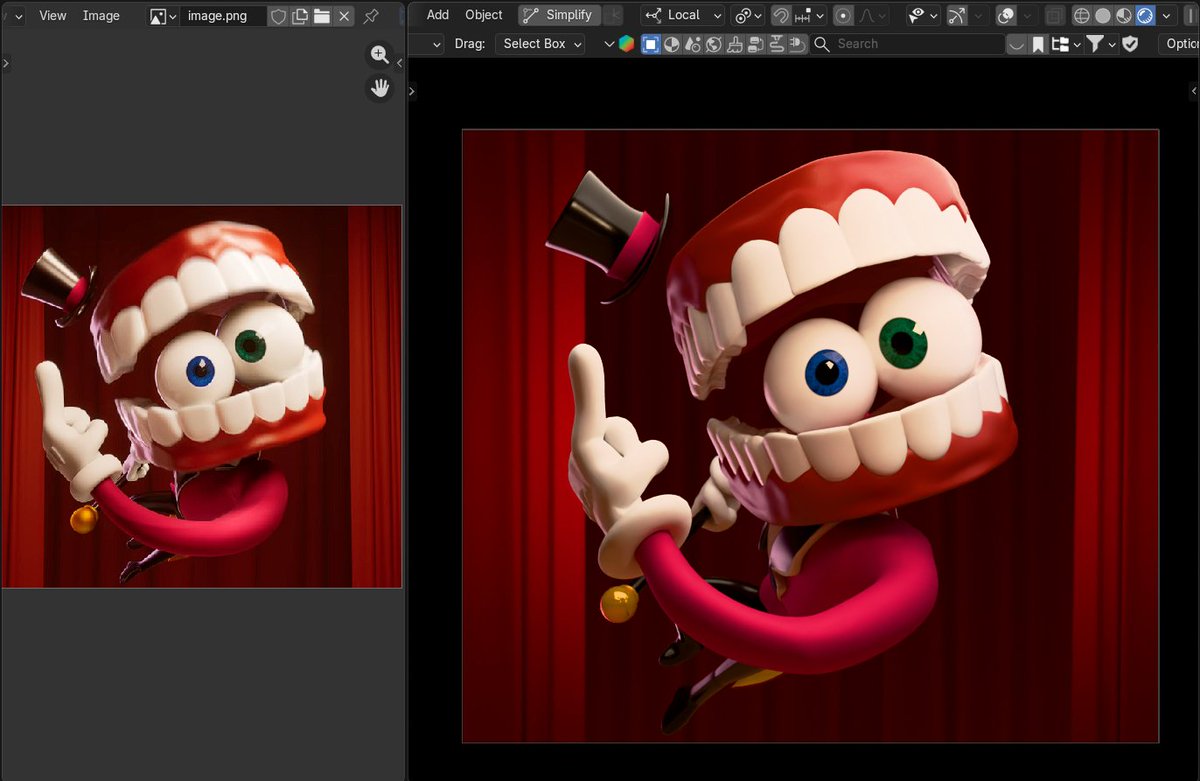
Task: Click the Simplify button
Action: coord(558,15)
